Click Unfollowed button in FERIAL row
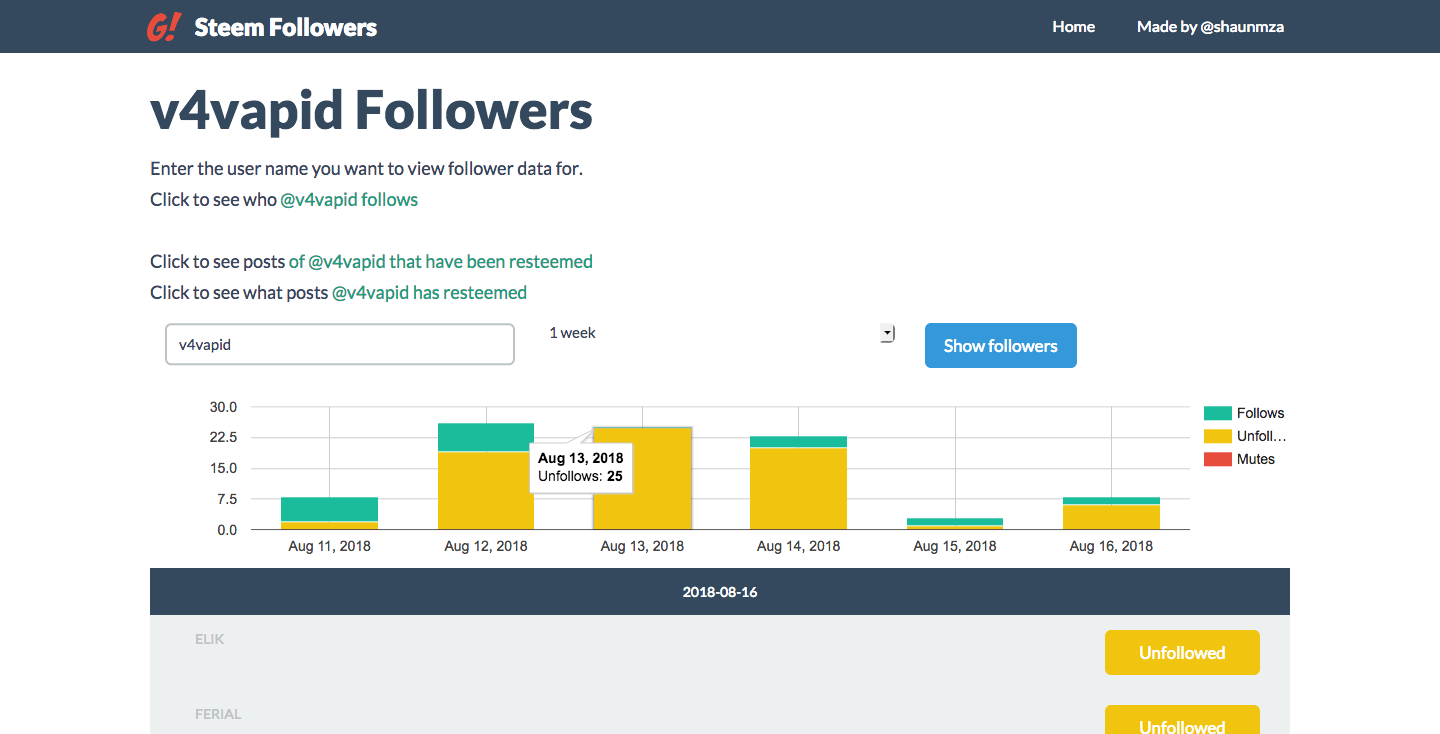Image resolution: width=1440 pixels, height=734 pixels. pos(1182,720)
